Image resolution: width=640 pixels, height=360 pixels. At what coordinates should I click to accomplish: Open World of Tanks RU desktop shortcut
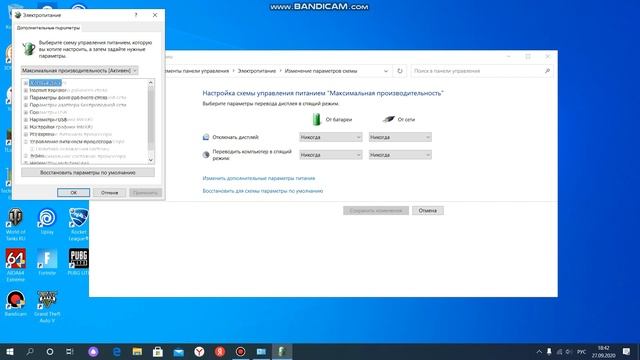(x=16, y=224)
